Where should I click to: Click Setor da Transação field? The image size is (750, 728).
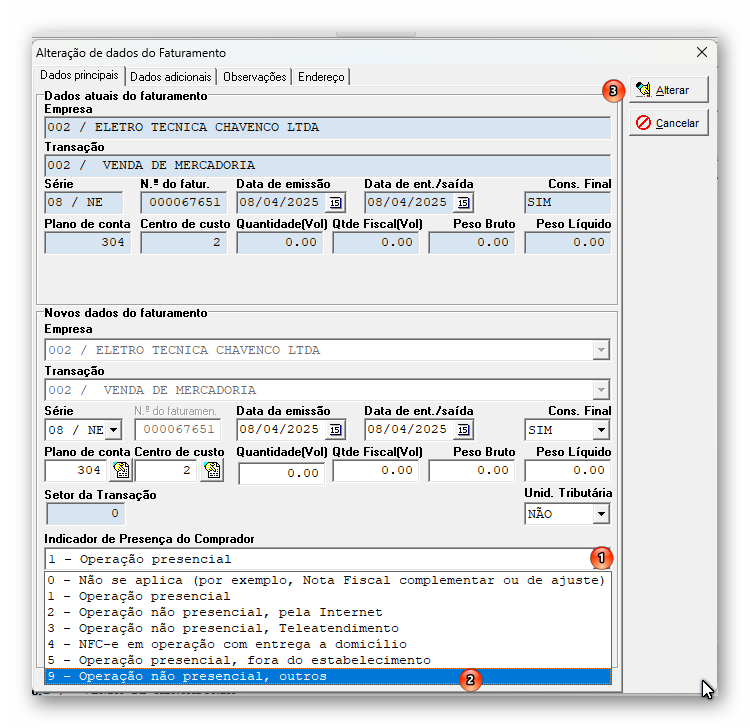point(85,513)
